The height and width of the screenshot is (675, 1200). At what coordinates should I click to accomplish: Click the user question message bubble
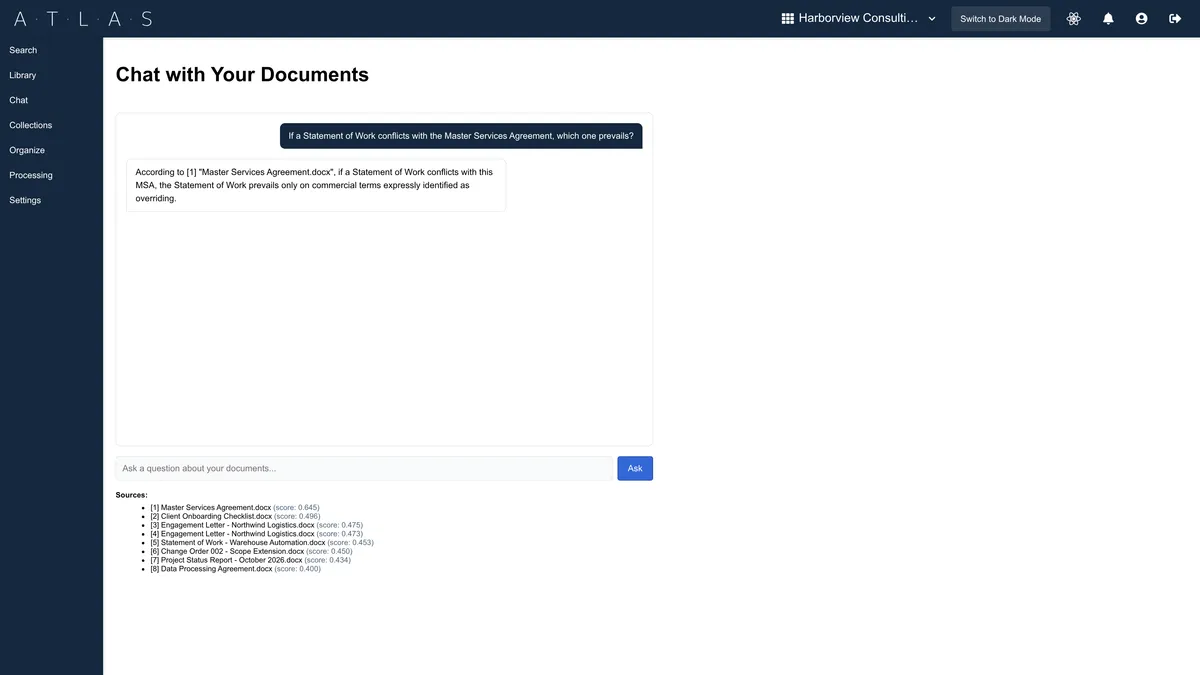point(461,136)
